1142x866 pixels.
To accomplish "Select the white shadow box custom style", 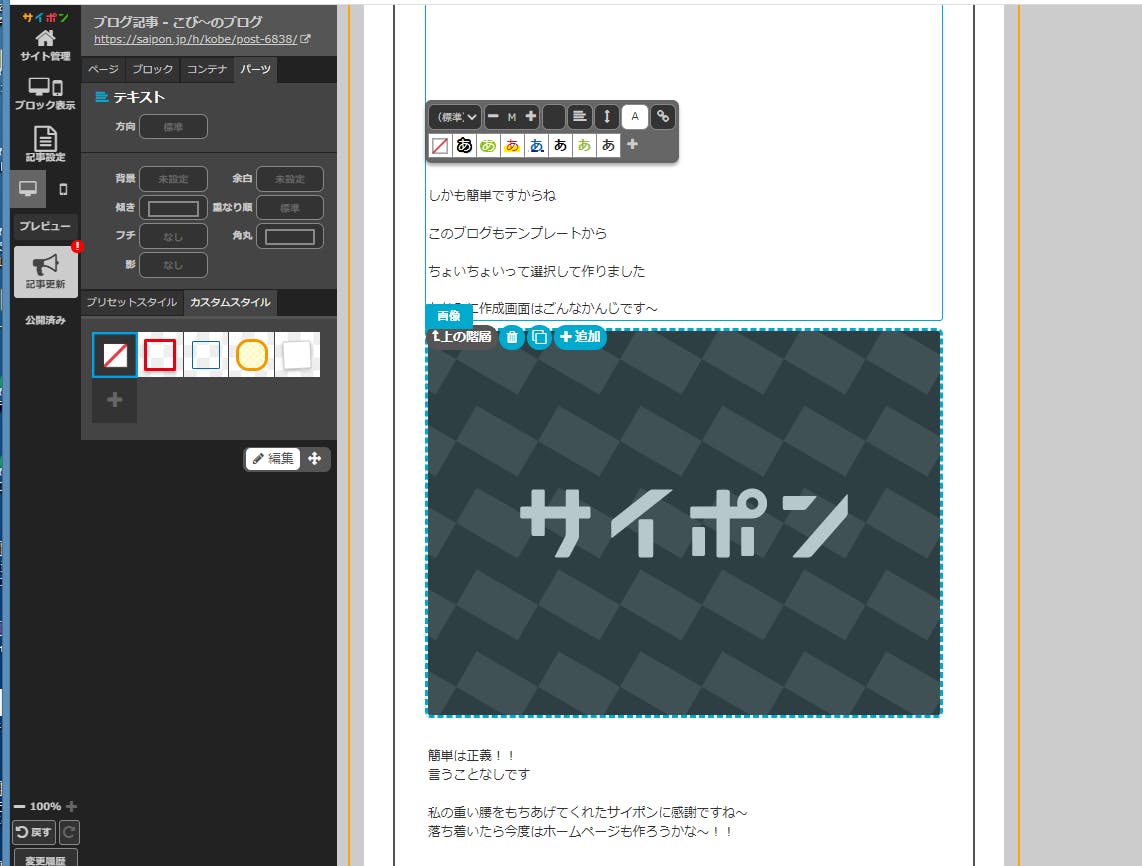I will (x=297, y=355).
